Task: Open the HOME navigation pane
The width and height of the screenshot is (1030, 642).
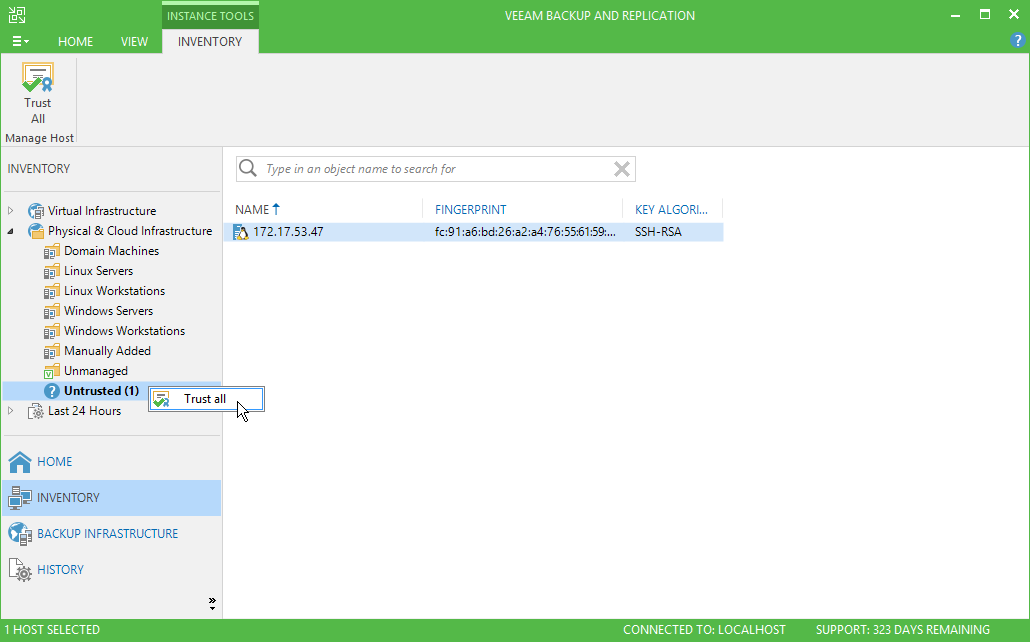Action: [112, 462]
